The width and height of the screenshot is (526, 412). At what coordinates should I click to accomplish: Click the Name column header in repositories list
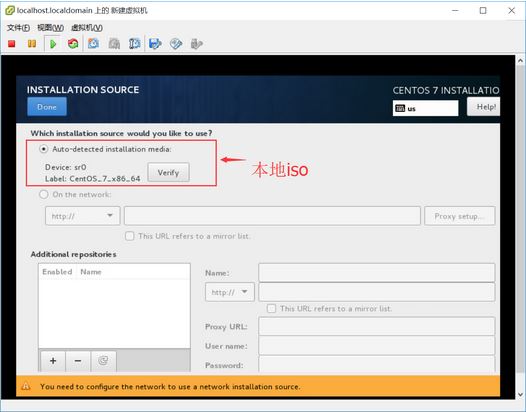[x=91, y=272]
